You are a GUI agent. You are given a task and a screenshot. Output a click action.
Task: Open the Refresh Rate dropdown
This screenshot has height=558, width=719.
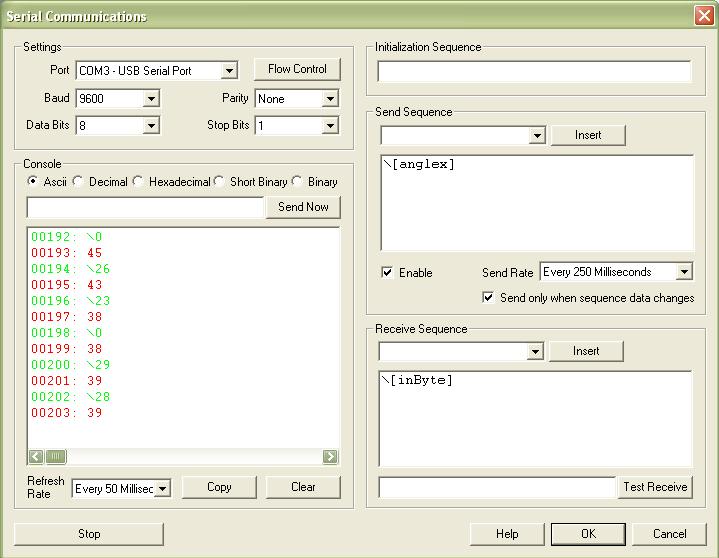click(x=163, y=489)
